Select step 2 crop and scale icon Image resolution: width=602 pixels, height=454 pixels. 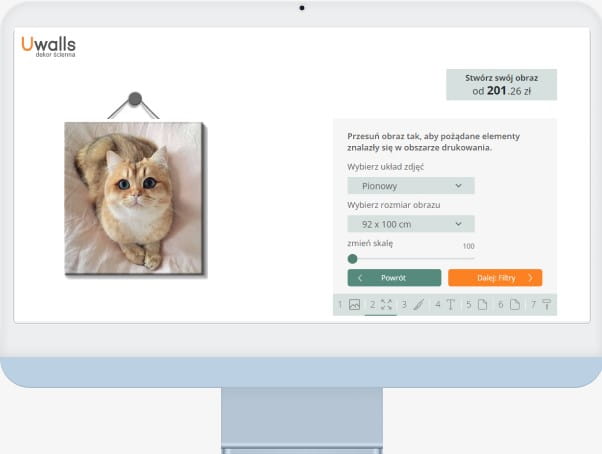pos(386,305)
